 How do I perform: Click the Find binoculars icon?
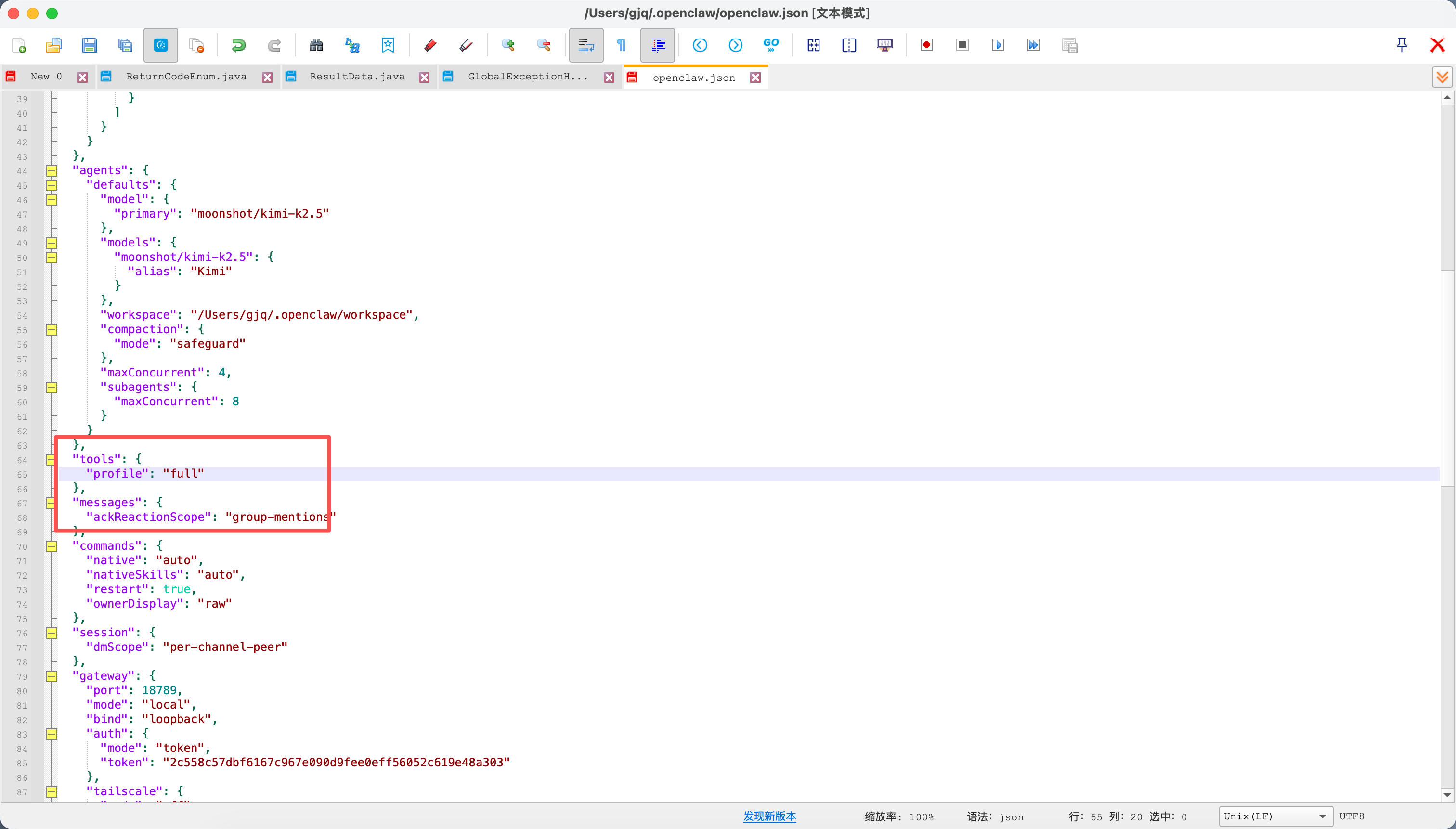(316, 46)
